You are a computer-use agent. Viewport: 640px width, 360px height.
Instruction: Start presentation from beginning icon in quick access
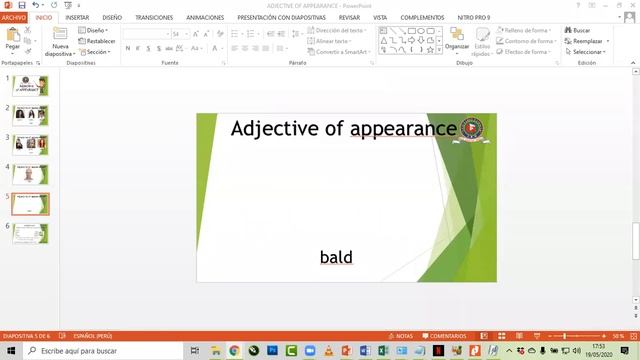(68, 5)
